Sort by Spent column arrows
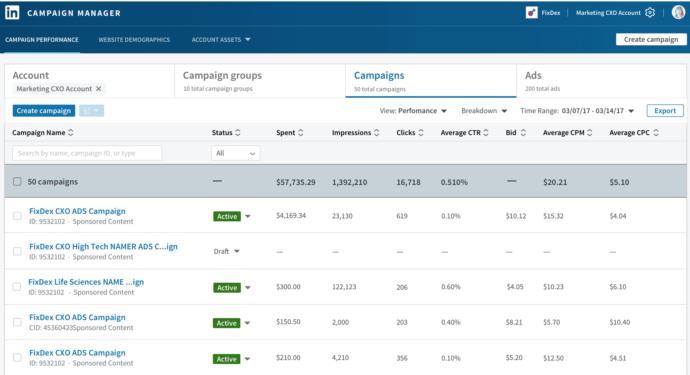Image resolution: width=690 pixels, height=375 pixels. (301, 132)
